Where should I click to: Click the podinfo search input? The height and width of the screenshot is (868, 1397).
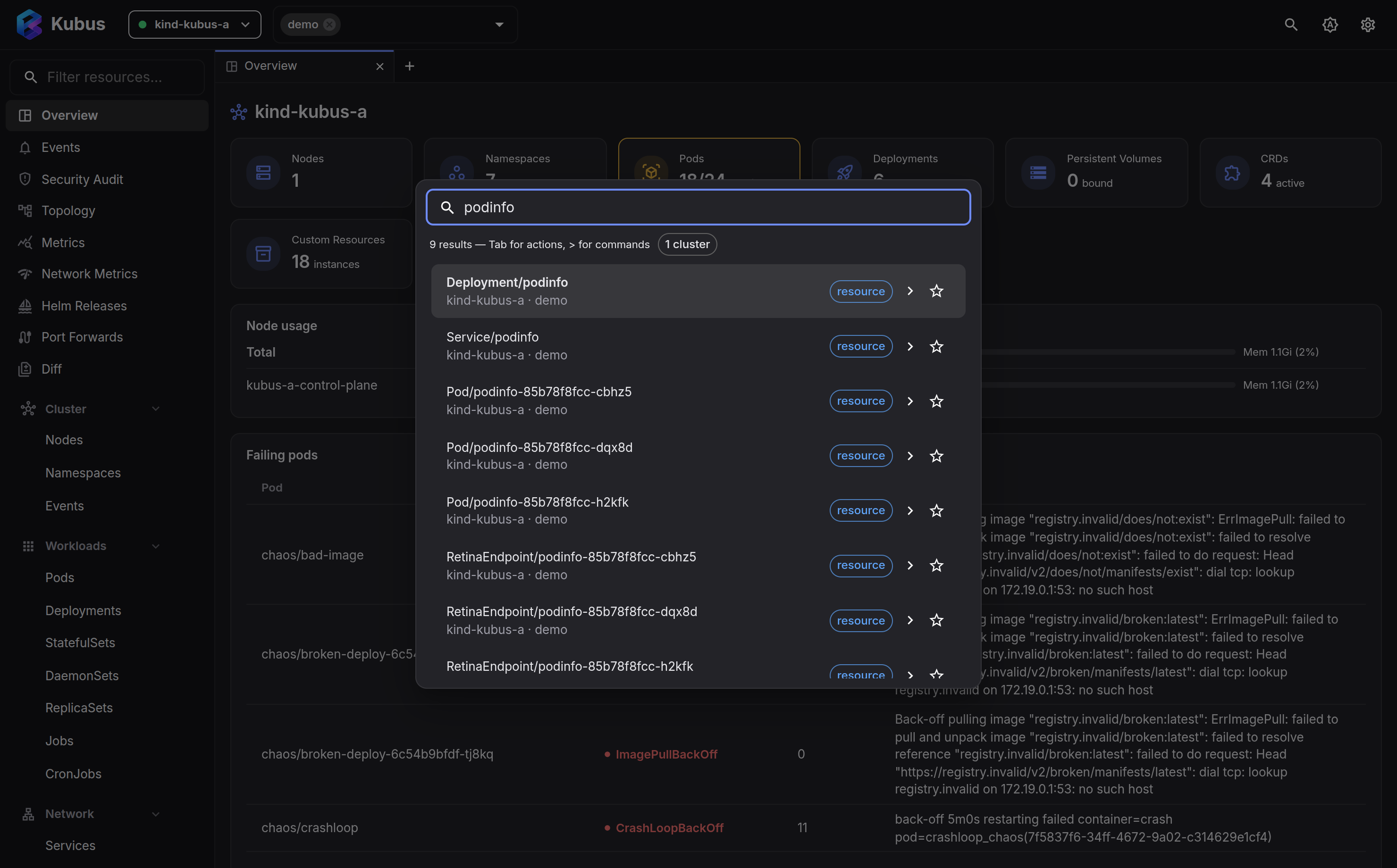(698, 207)
